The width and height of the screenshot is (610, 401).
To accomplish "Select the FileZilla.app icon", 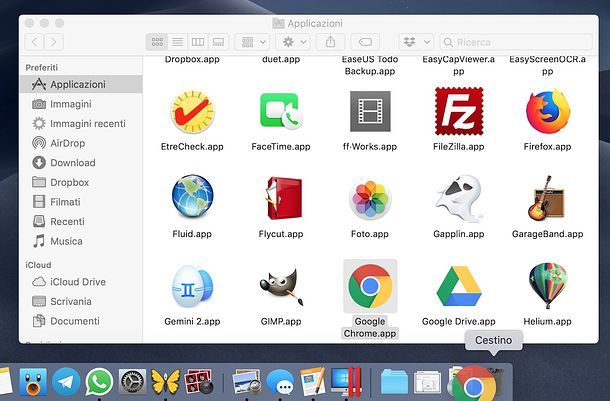I will [459, 111].
